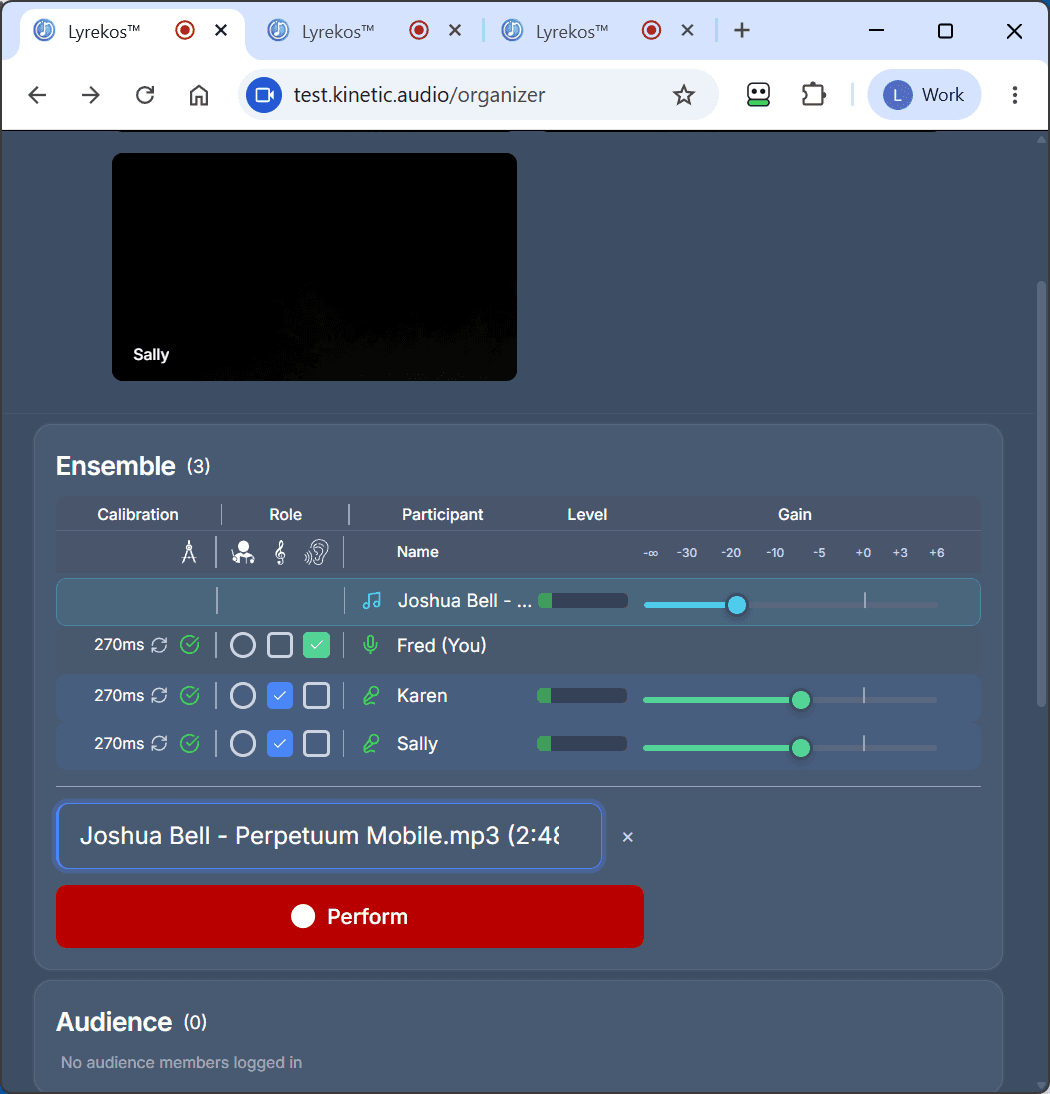Click the music note icon beside Joshua Bell

pos(372,601)
